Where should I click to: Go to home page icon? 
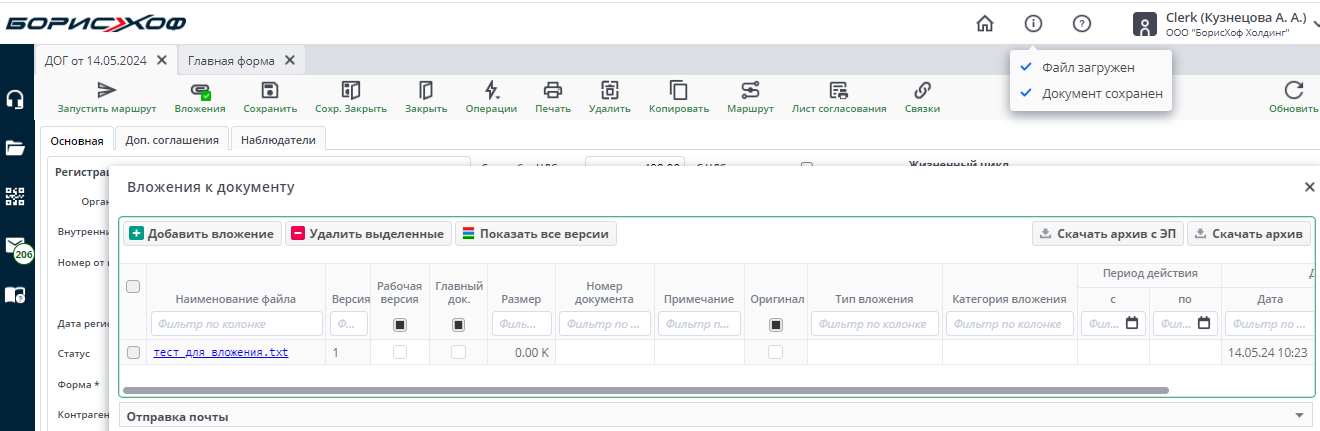[x=985, y=24]
